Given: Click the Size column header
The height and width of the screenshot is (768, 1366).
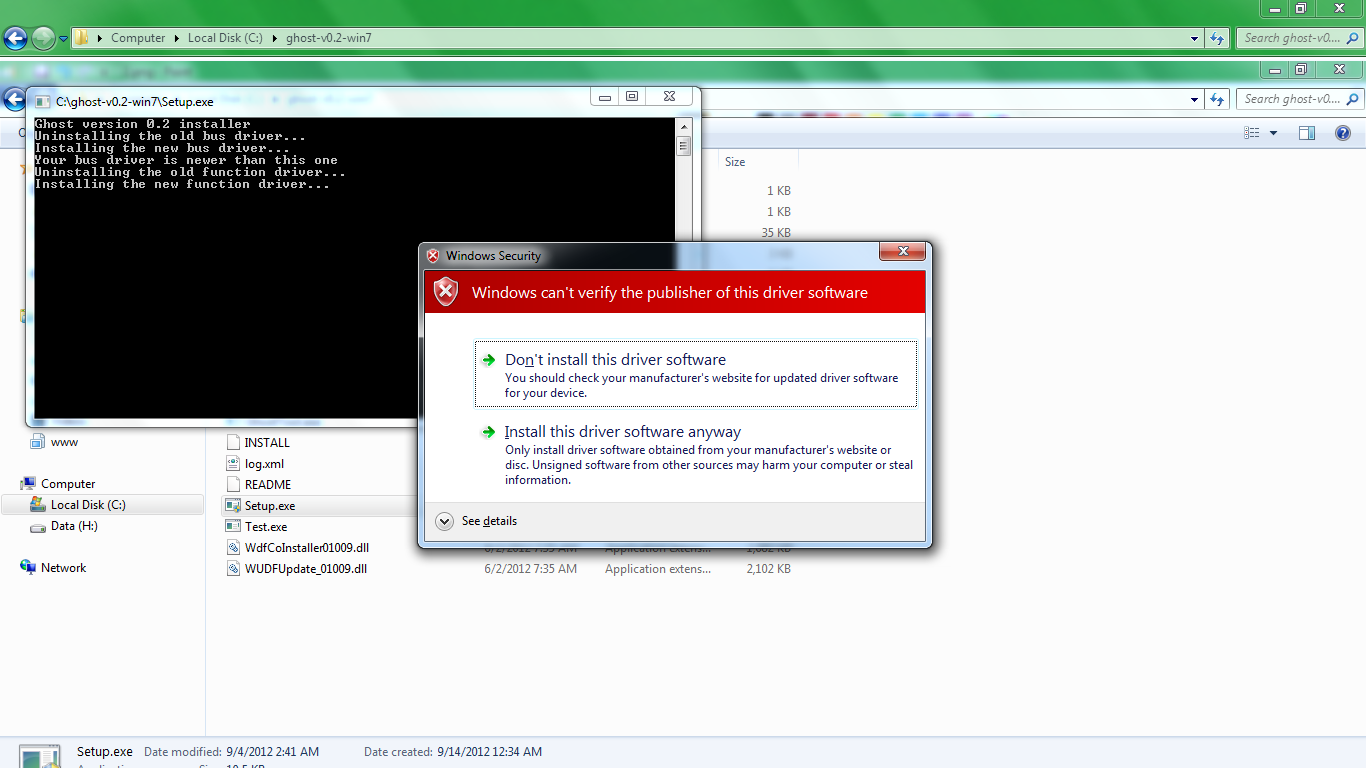Looking at the screenshot, I should [758, 162].
